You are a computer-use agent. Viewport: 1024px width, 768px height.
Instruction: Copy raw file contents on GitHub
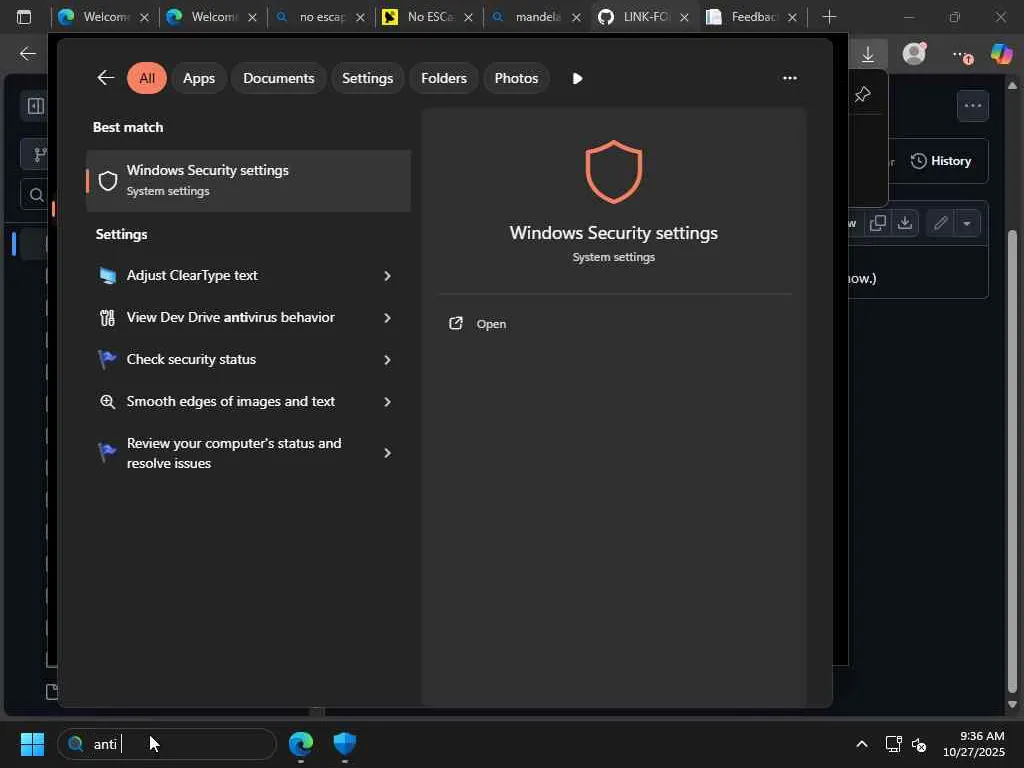(878, 223)
